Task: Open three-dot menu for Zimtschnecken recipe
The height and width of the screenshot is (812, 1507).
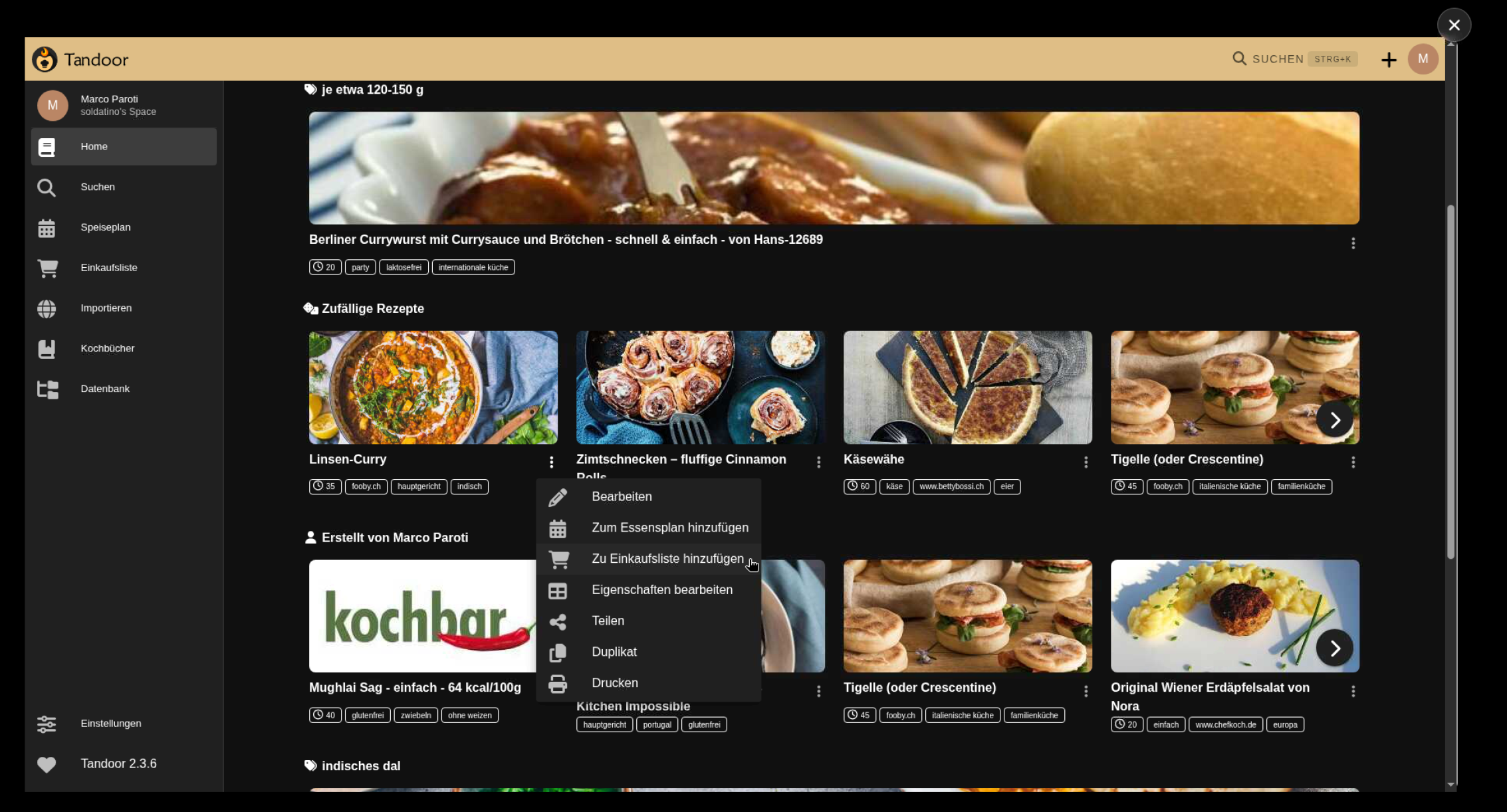Action: point(818,462)
